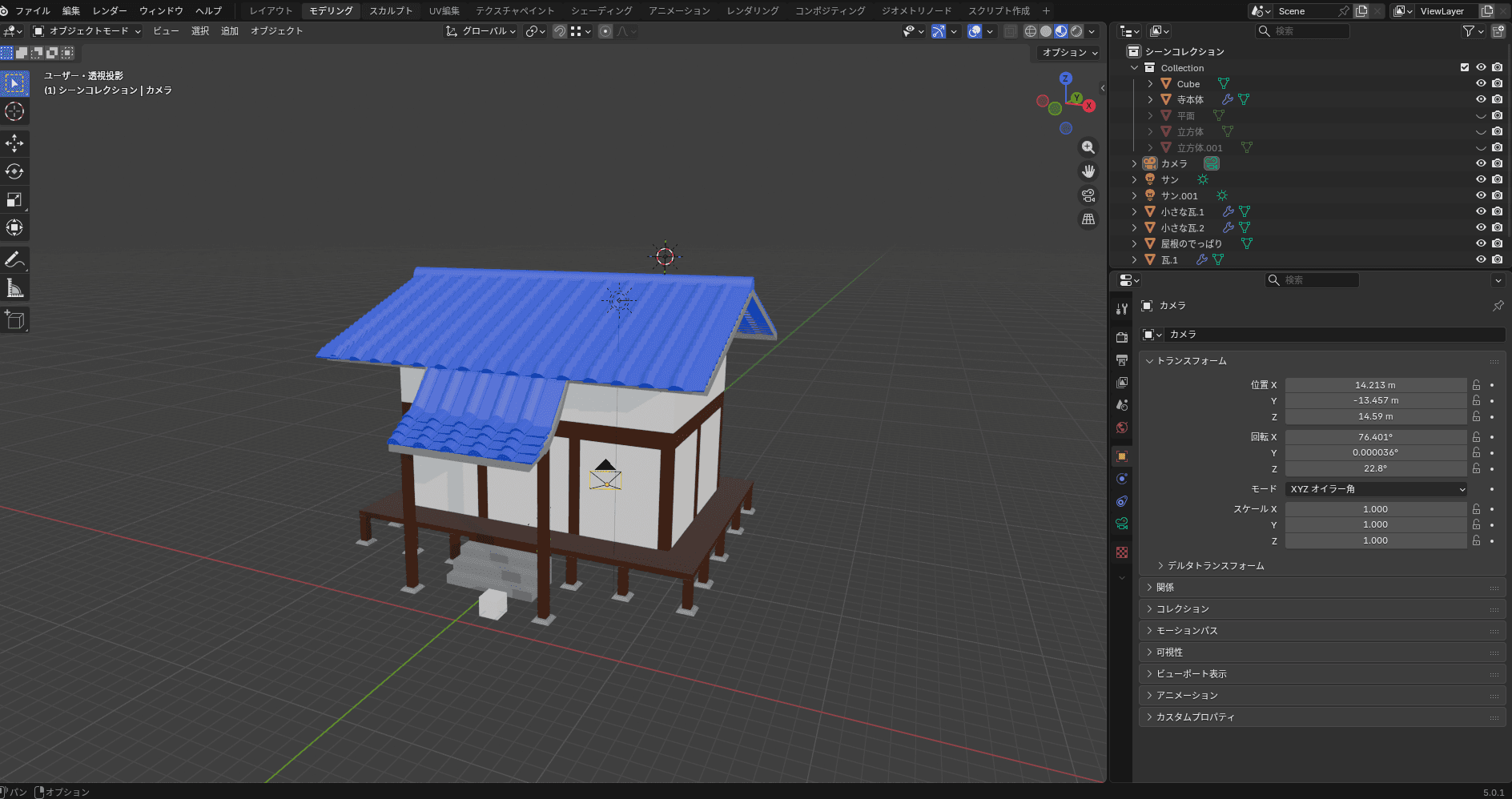Viewport: 1512px width, 799px height.
Task: Open the シェーディング workspace tab
Action: pos(601,10)
